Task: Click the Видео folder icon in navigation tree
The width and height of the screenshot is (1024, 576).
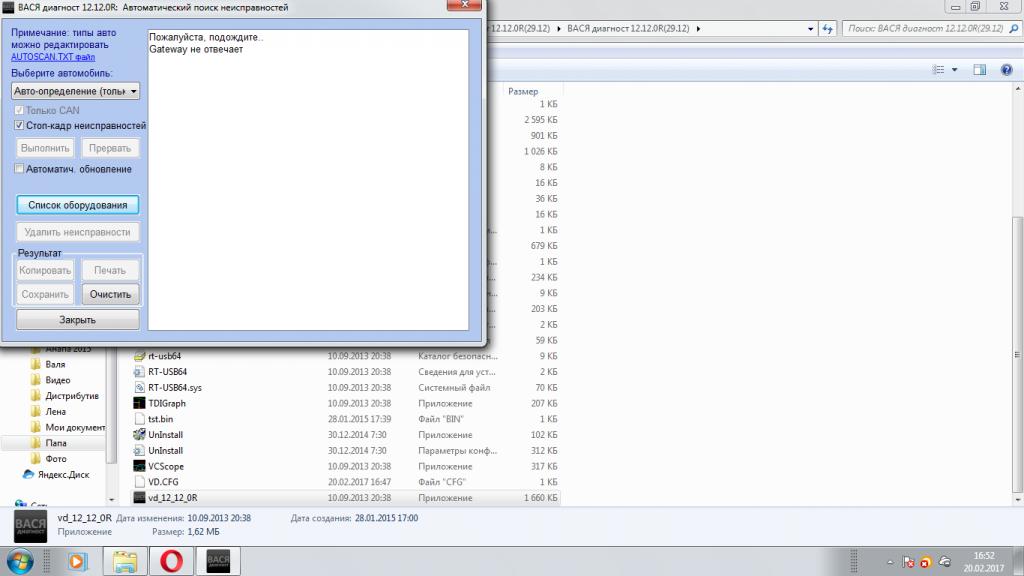Action: [x=36, y=379]
